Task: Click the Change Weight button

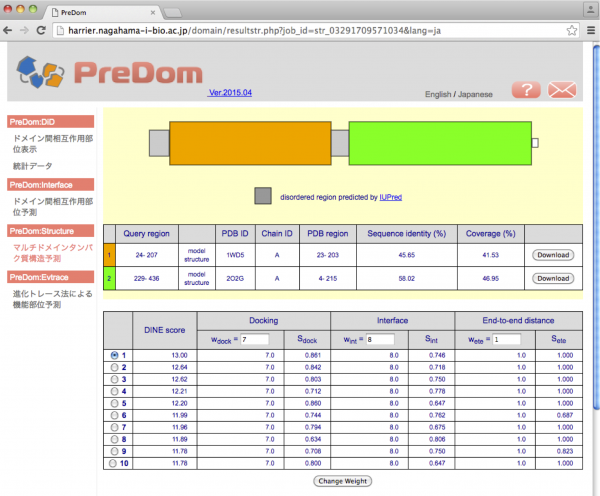Action: coord(345,481)
